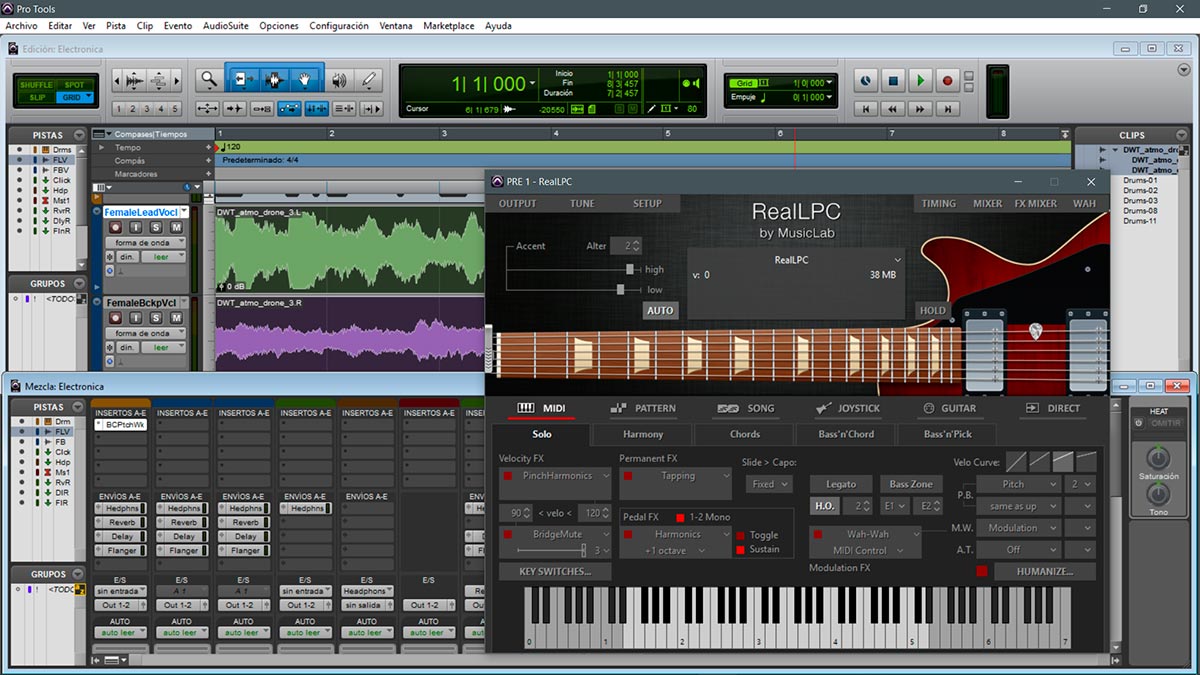Click the red Record transport button
Viewport: 1200px width, 675px height.
(x=947, y=80)
